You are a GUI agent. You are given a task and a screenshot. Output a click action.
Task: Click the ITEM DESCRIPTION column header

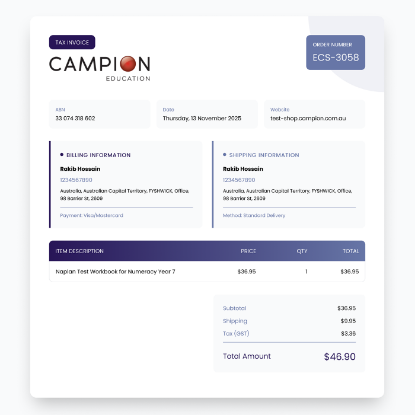79,251
